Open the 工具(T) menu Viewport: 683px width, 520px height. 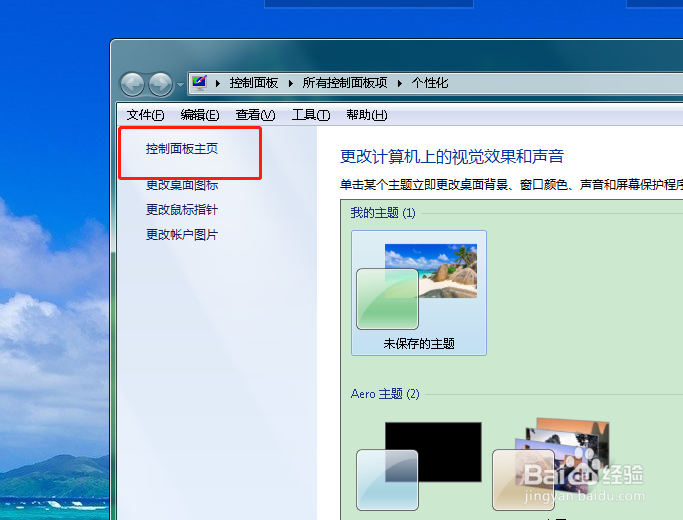(311, 115)
